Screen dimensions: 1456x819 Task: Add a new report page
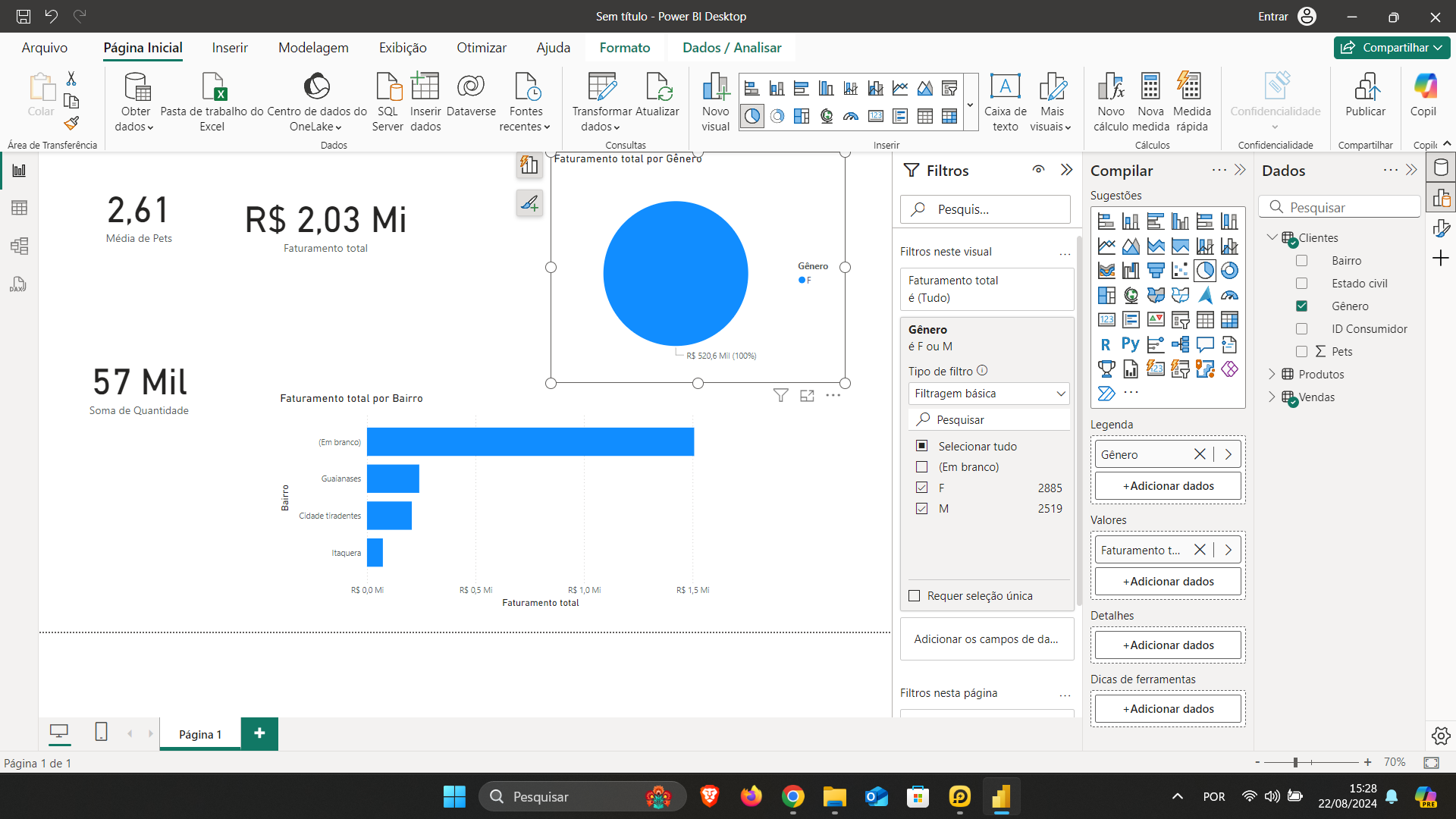(259, 733)
